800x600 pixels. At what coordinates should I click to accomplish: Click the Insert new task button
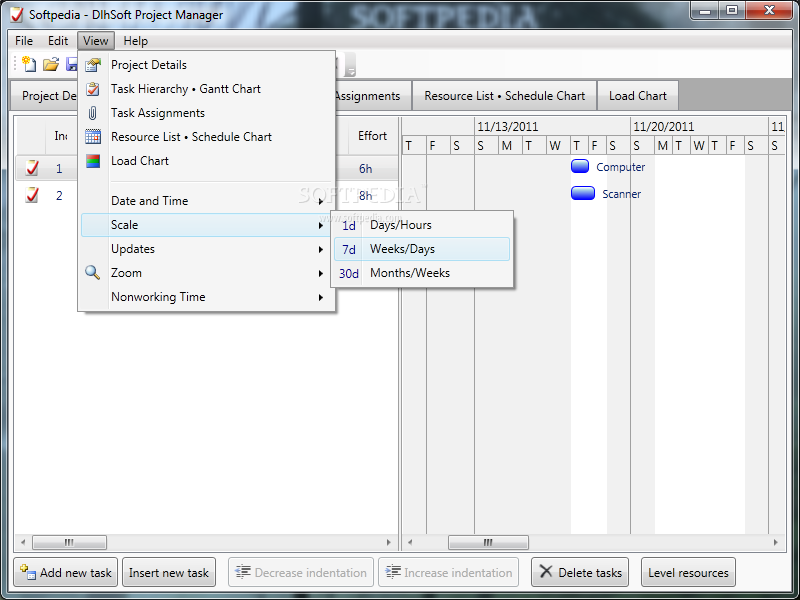tap(169, 572)
